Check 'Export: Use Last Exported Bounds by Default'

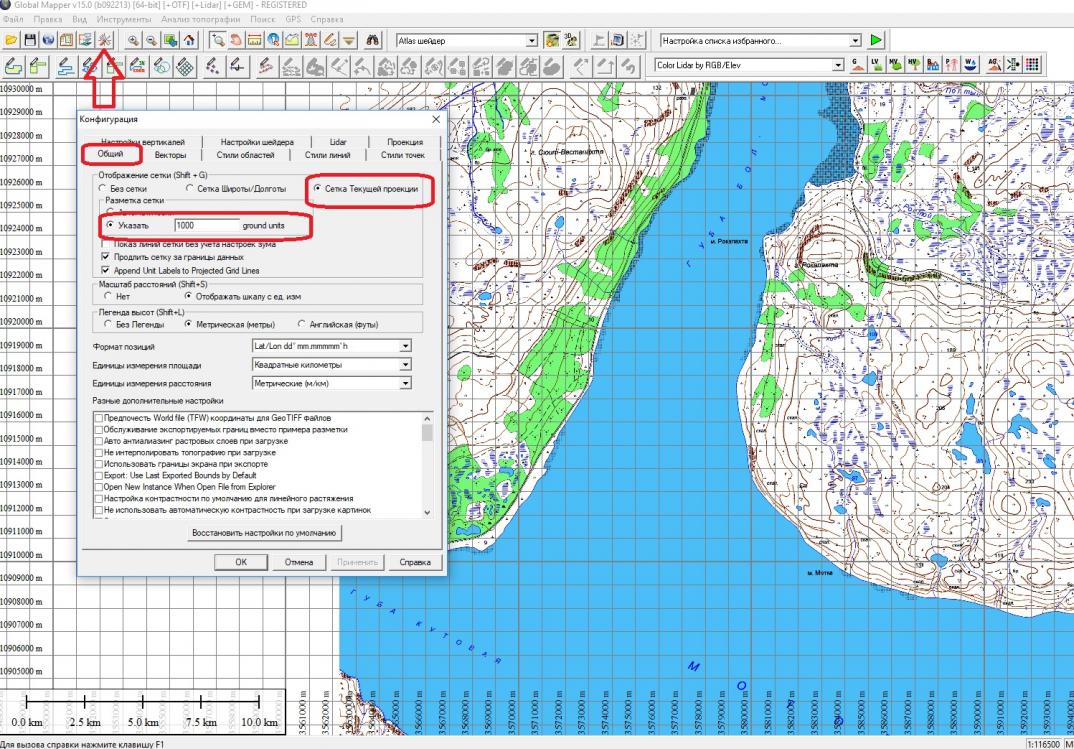98,475
